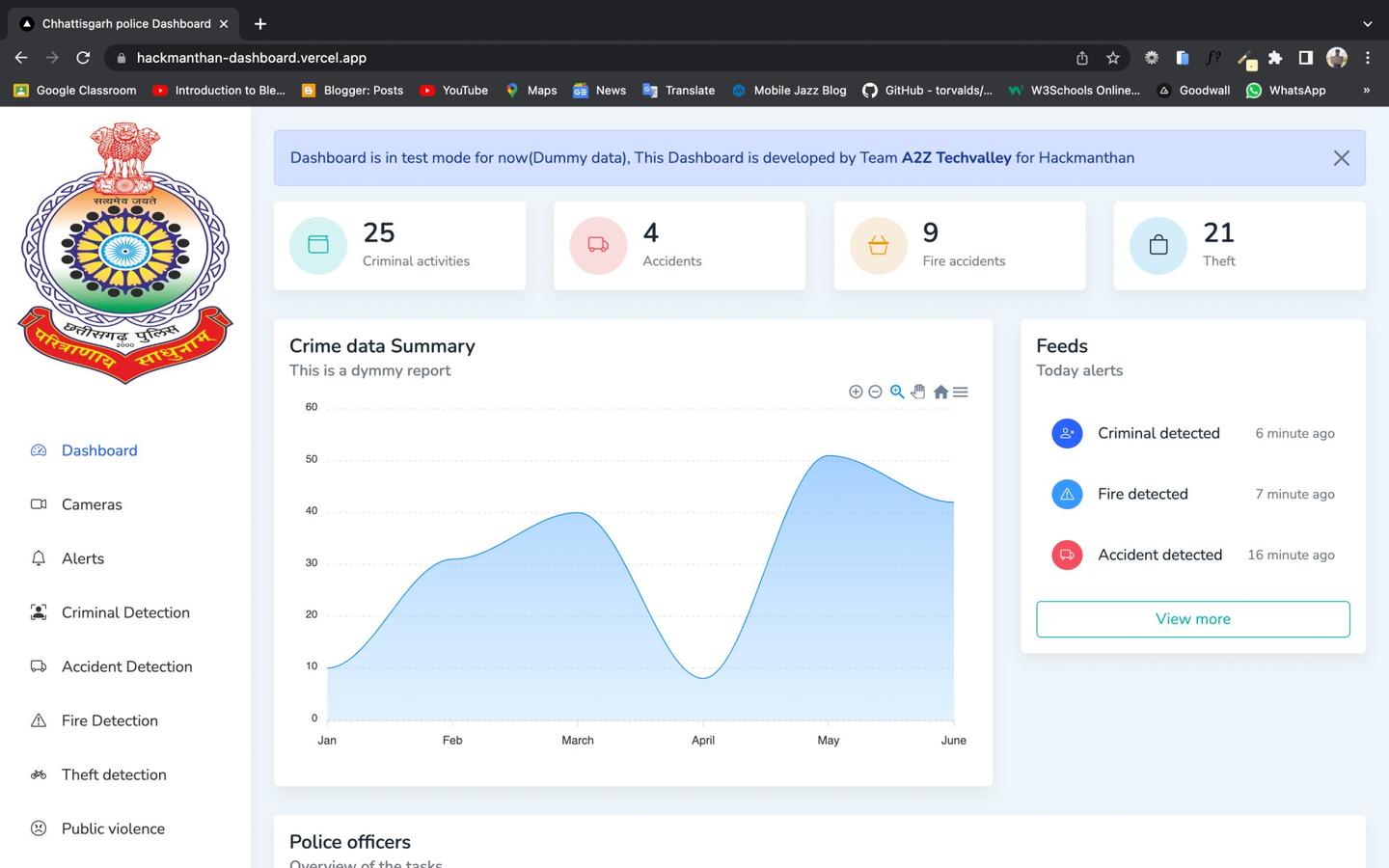Close Chhattisgarh police Dashboard tab
Screen dimensions: 1389x868
[224, 23]
